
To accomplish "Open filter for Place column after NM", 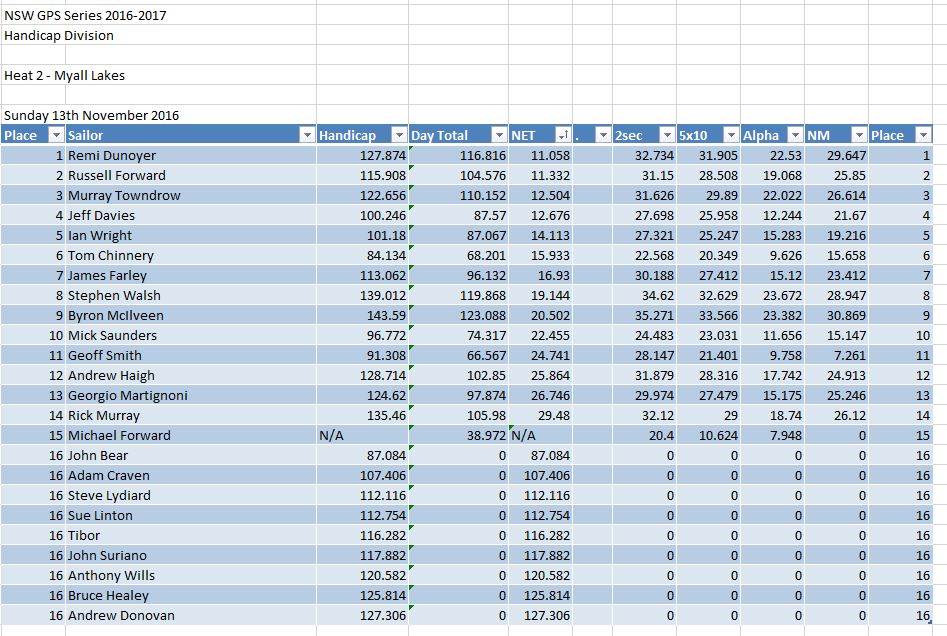I will (x=923, y=135).
